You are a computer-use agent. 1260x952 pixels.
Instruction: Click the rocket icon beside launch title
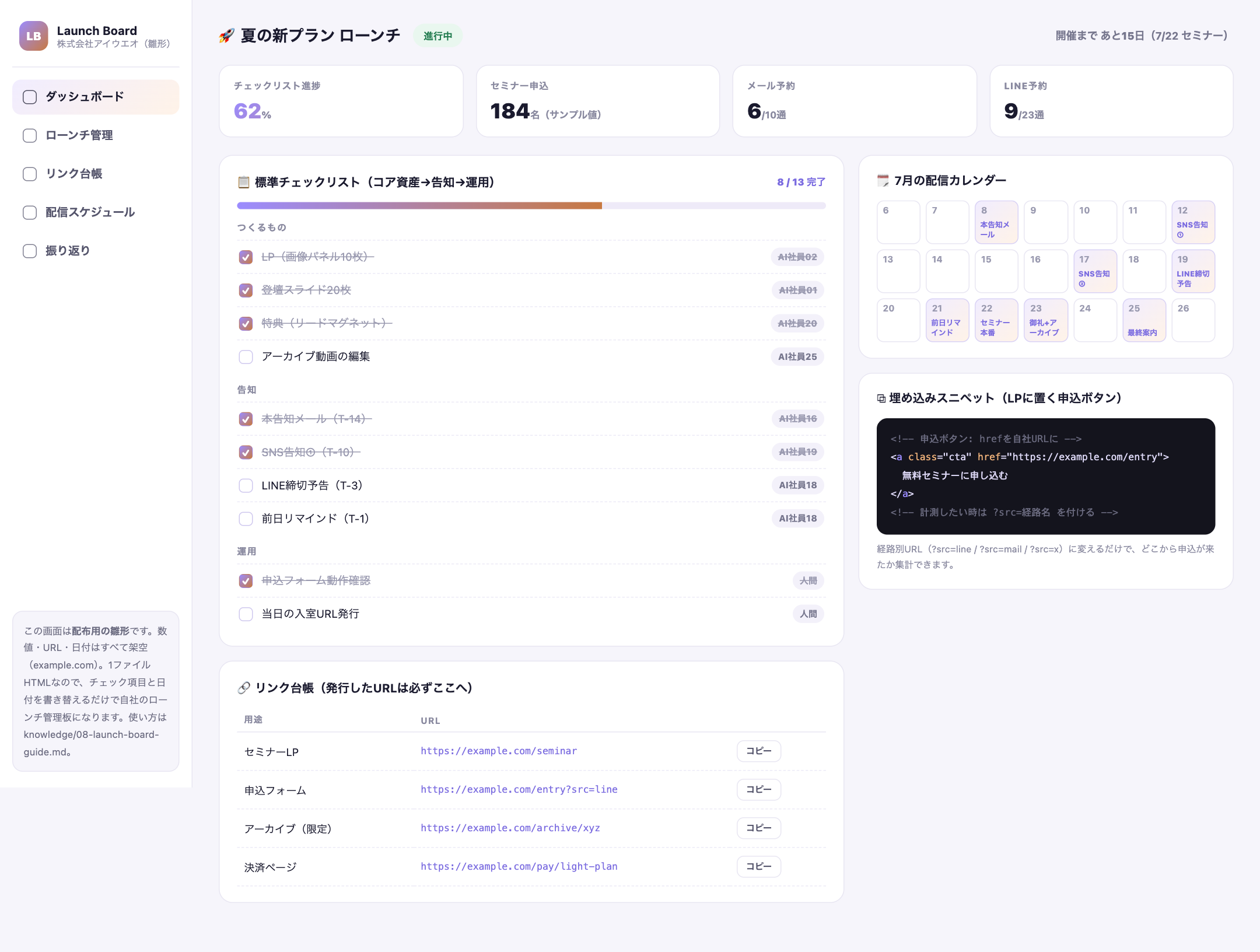coord(226,36)
